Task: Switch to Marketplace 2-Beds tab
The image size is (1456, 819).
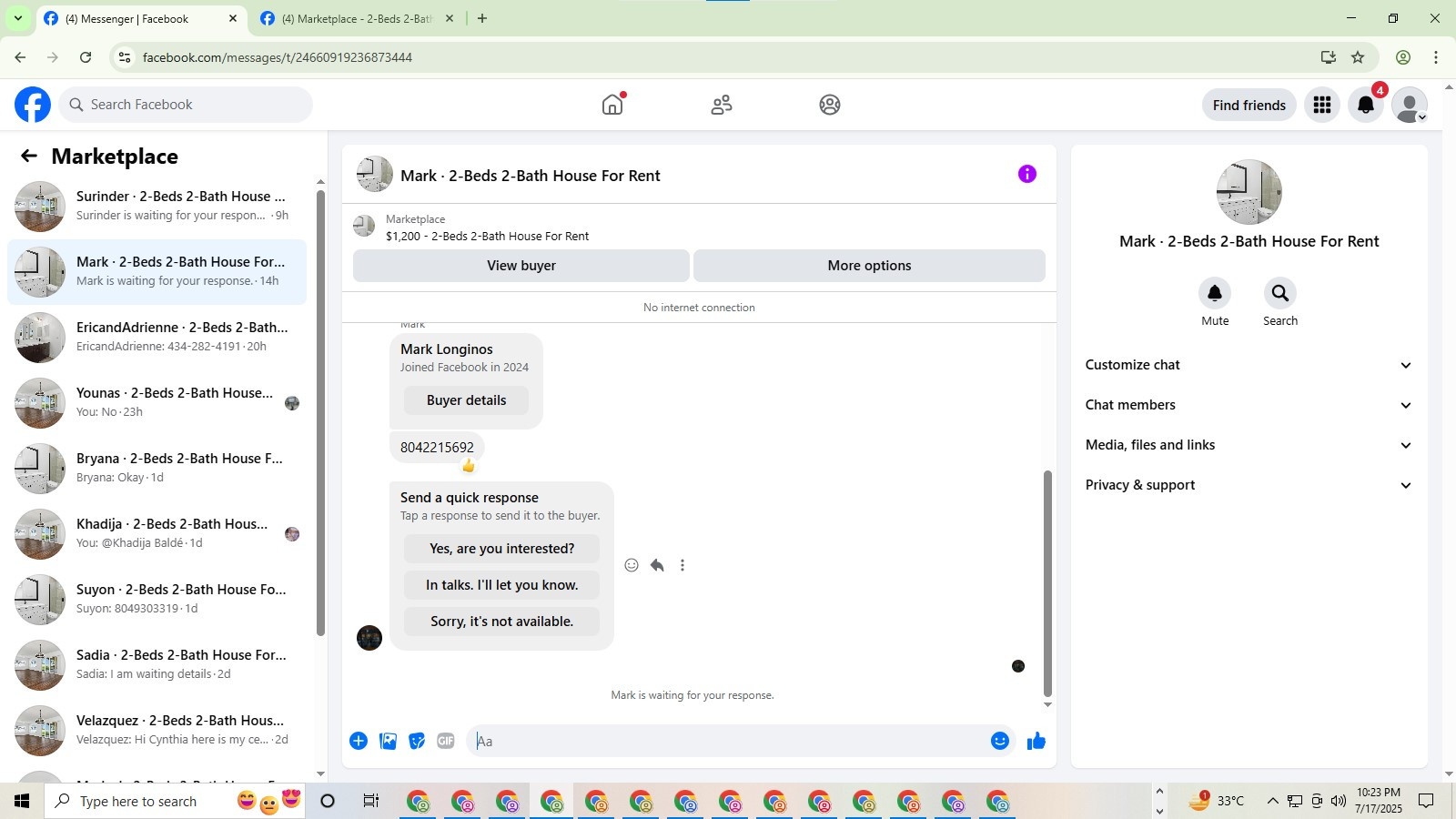Action: click(357, 18)
